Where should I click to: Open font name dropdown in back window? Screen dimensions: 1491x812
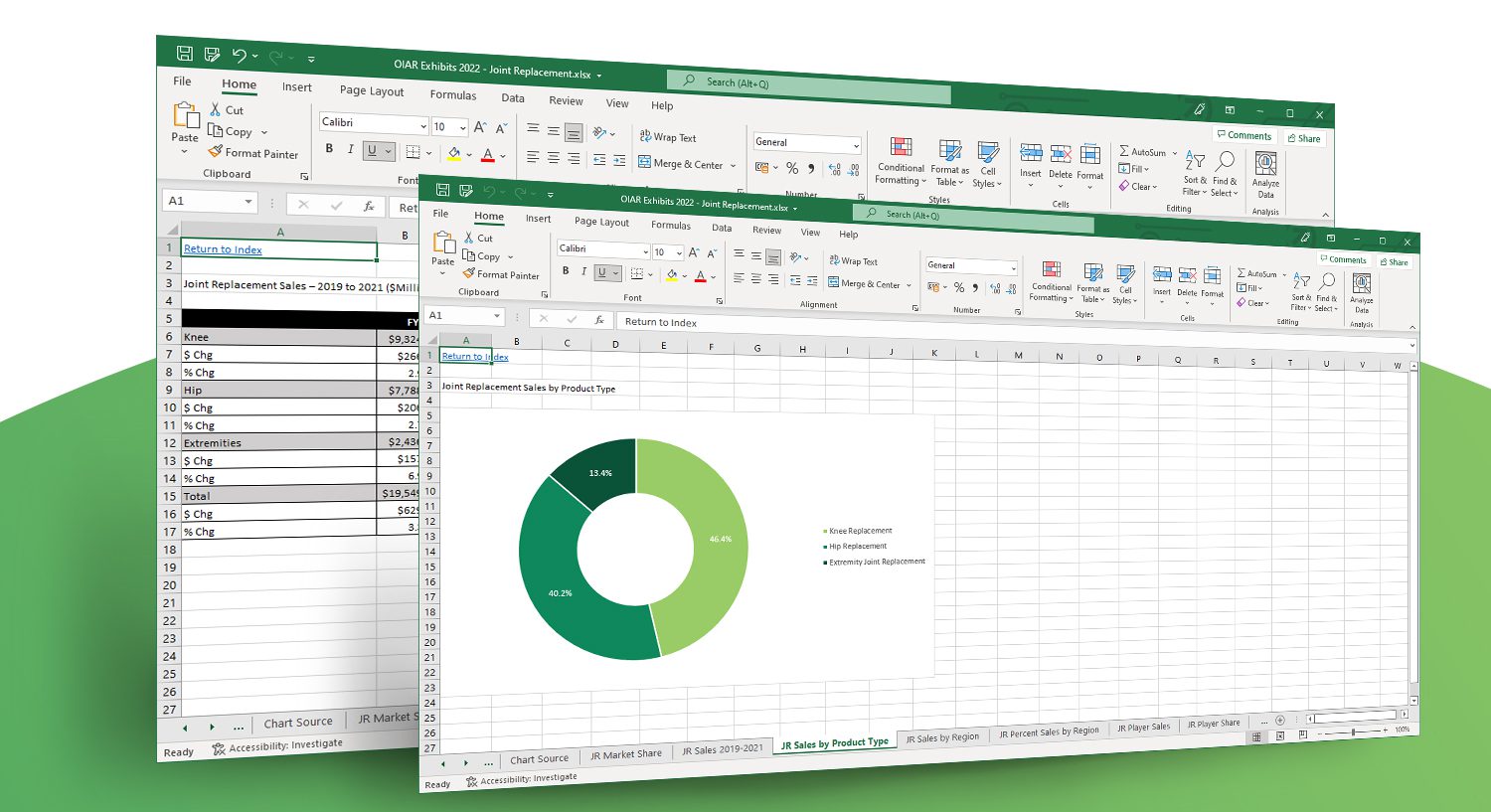point(423,126)
